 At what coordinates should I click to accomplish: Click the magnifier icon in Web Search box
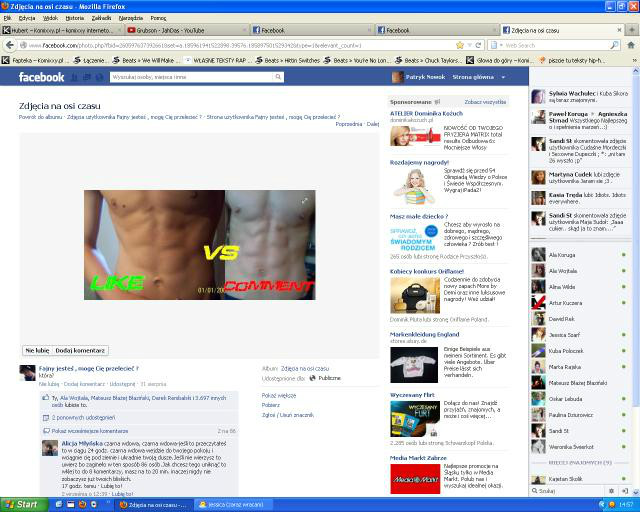point(614,45)
